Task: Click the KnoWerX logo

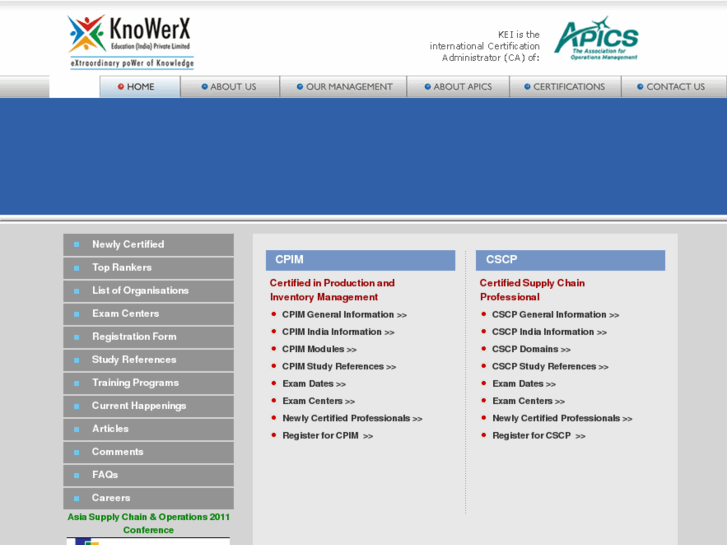Action: [x=130, y=42]
